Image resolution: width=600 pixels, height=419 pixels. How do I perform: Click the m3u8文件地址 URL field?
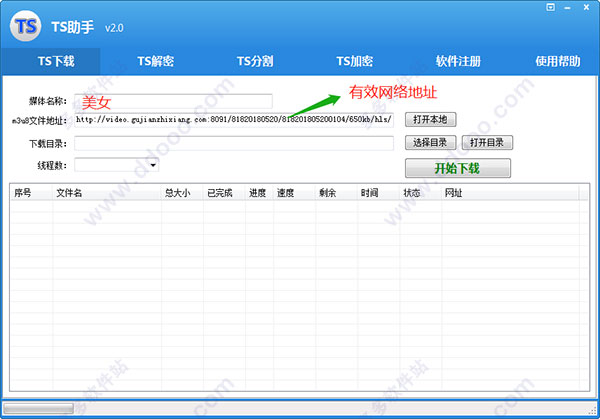coord(234,119)
